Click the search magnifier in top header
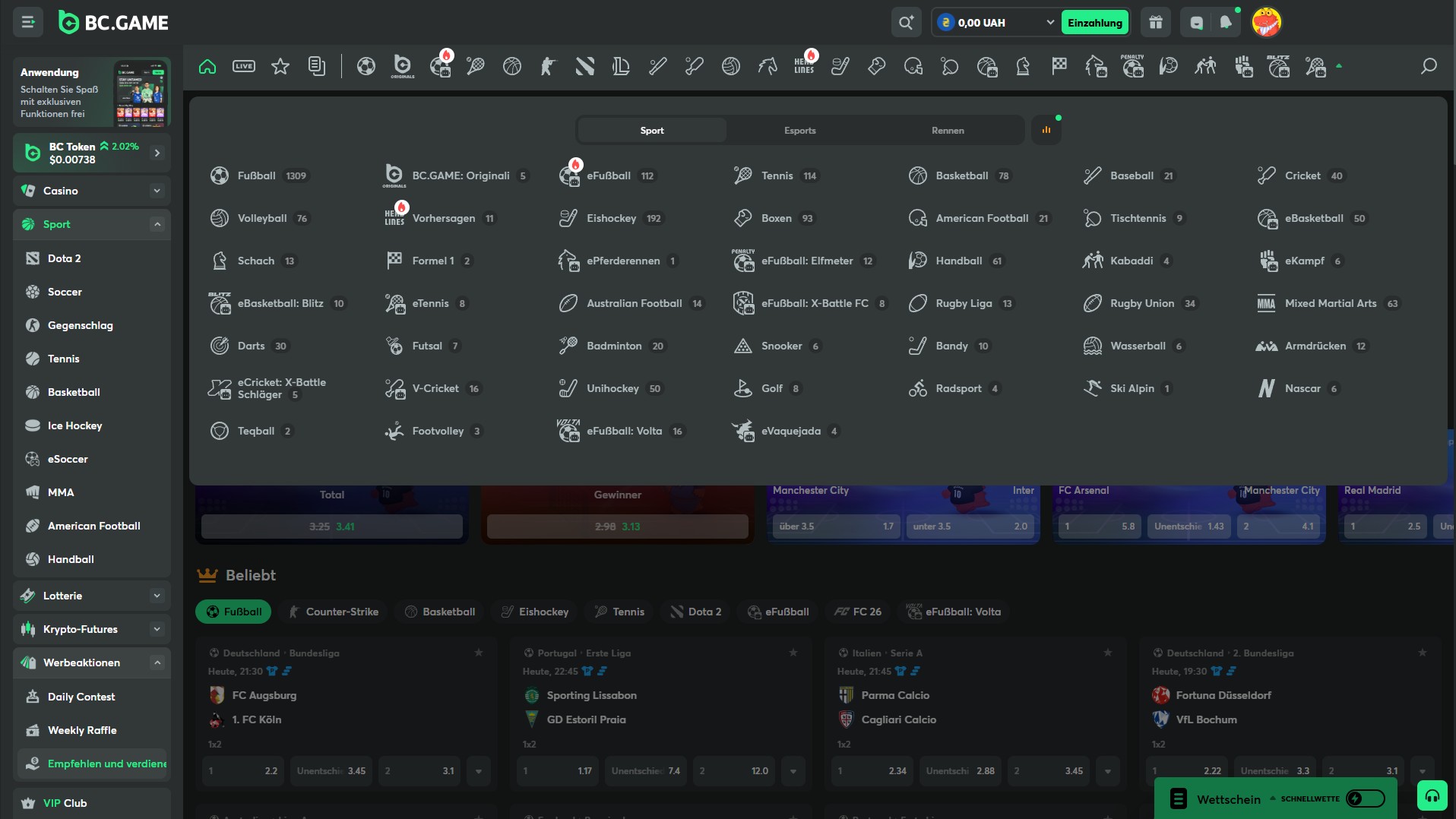 (x=906, y=23)
